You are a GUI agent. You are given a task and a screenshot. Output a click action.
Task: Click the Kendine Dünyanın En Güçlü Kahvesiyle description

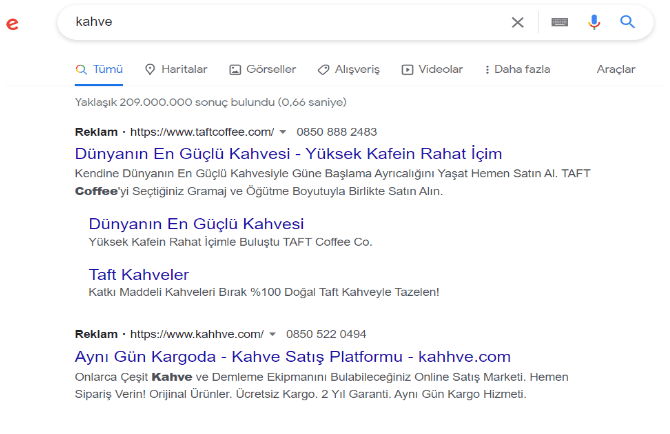pyautogui.click(x=332, y=182)
